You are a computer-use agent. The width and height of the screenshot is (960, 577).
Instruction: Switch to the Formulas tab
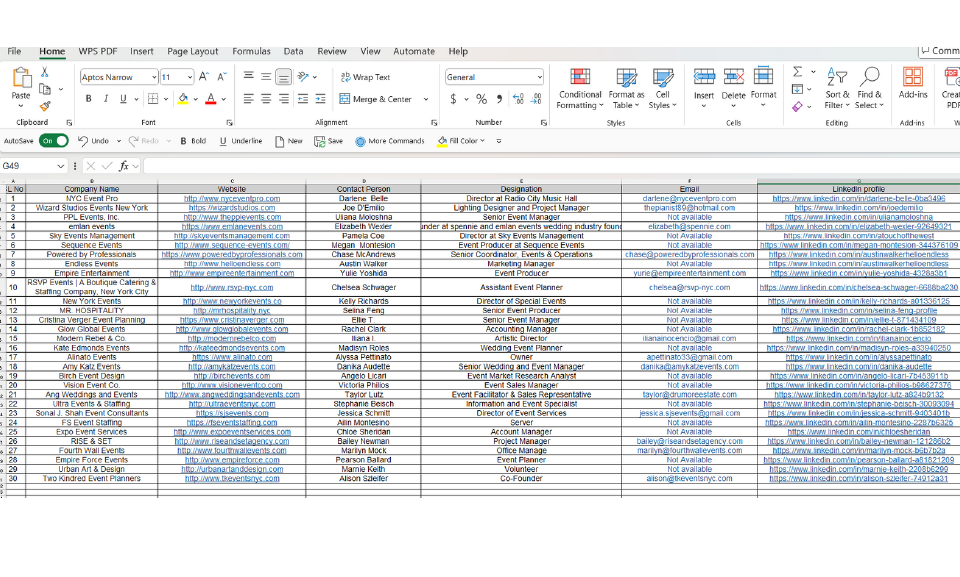[251, 51]
